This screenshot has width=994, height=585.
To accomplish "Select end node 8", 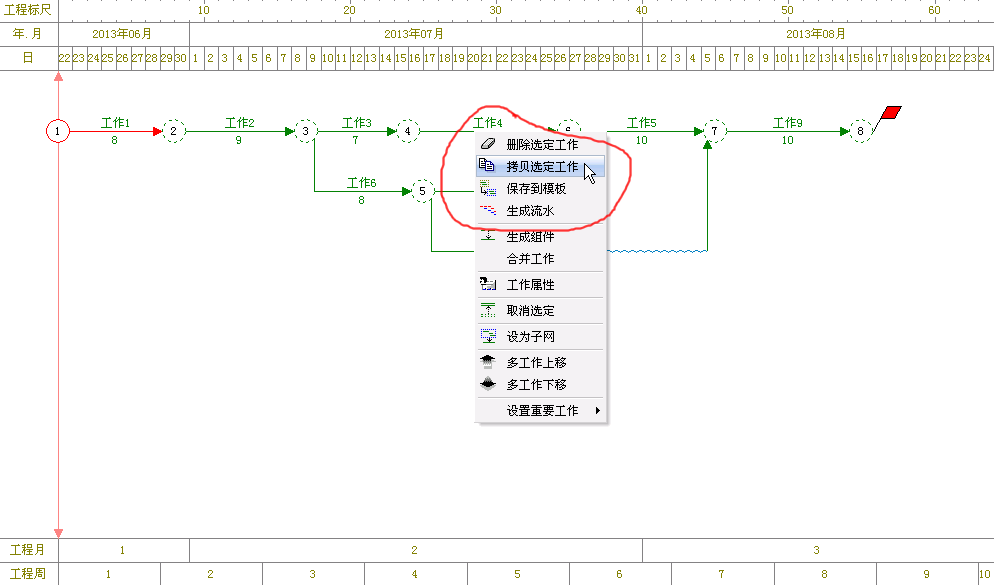I will (860, 131).
